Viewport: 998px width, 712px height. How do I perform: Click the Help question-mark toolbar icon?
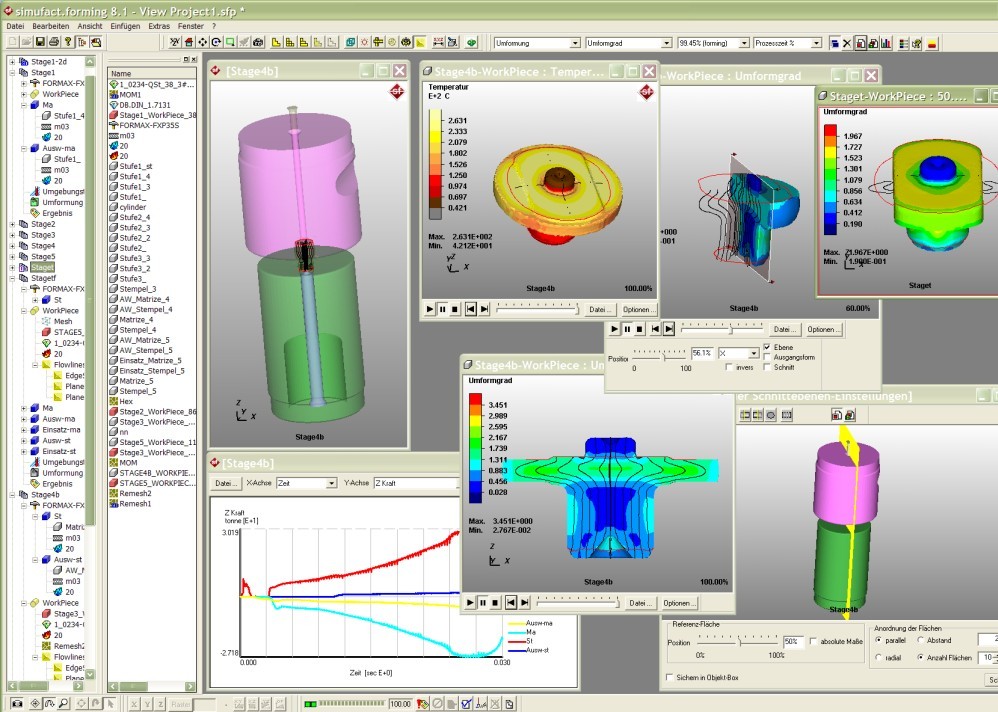tap(67, 42)
